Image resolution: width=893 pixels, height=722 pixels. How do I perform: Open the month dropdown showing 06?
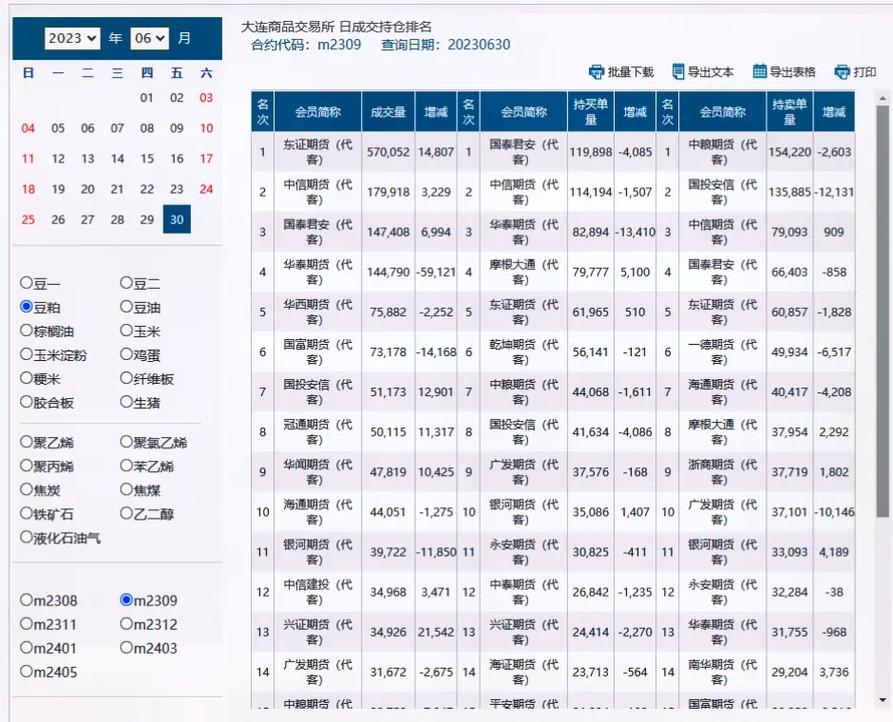click(152, 37)
